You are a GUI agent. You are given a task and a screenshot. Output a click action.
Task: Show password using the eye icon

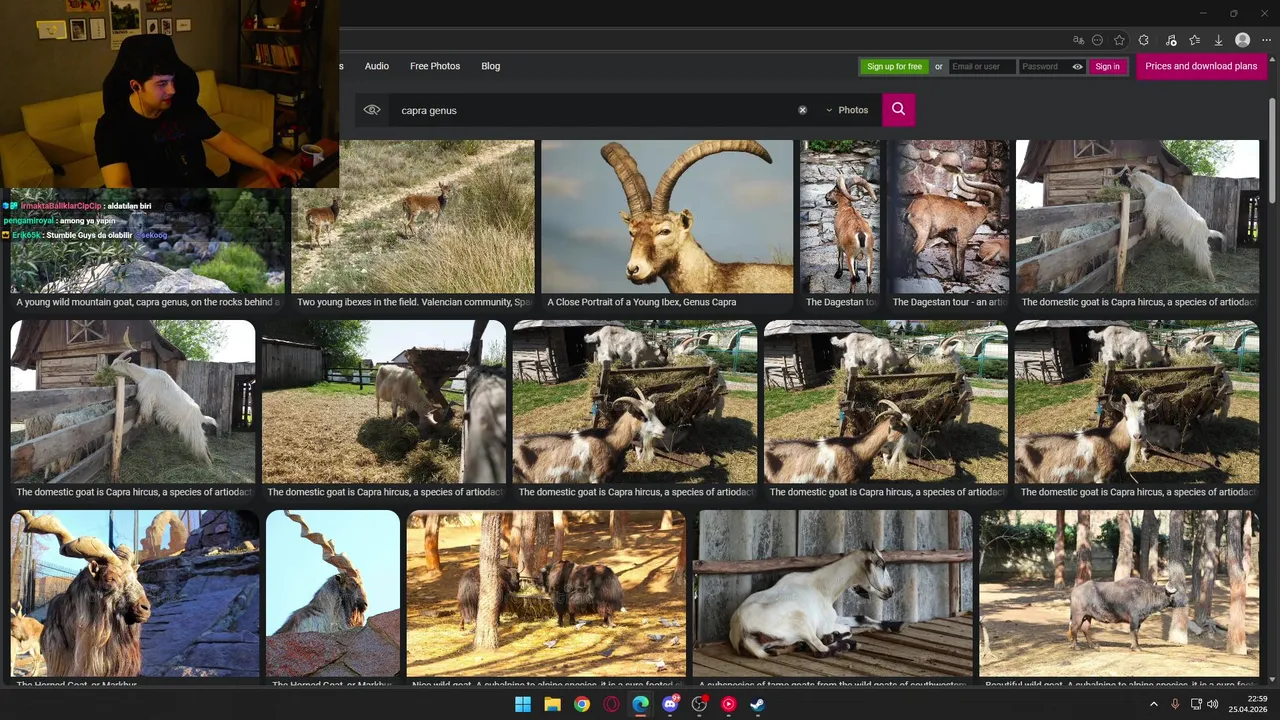(1077, 67)
